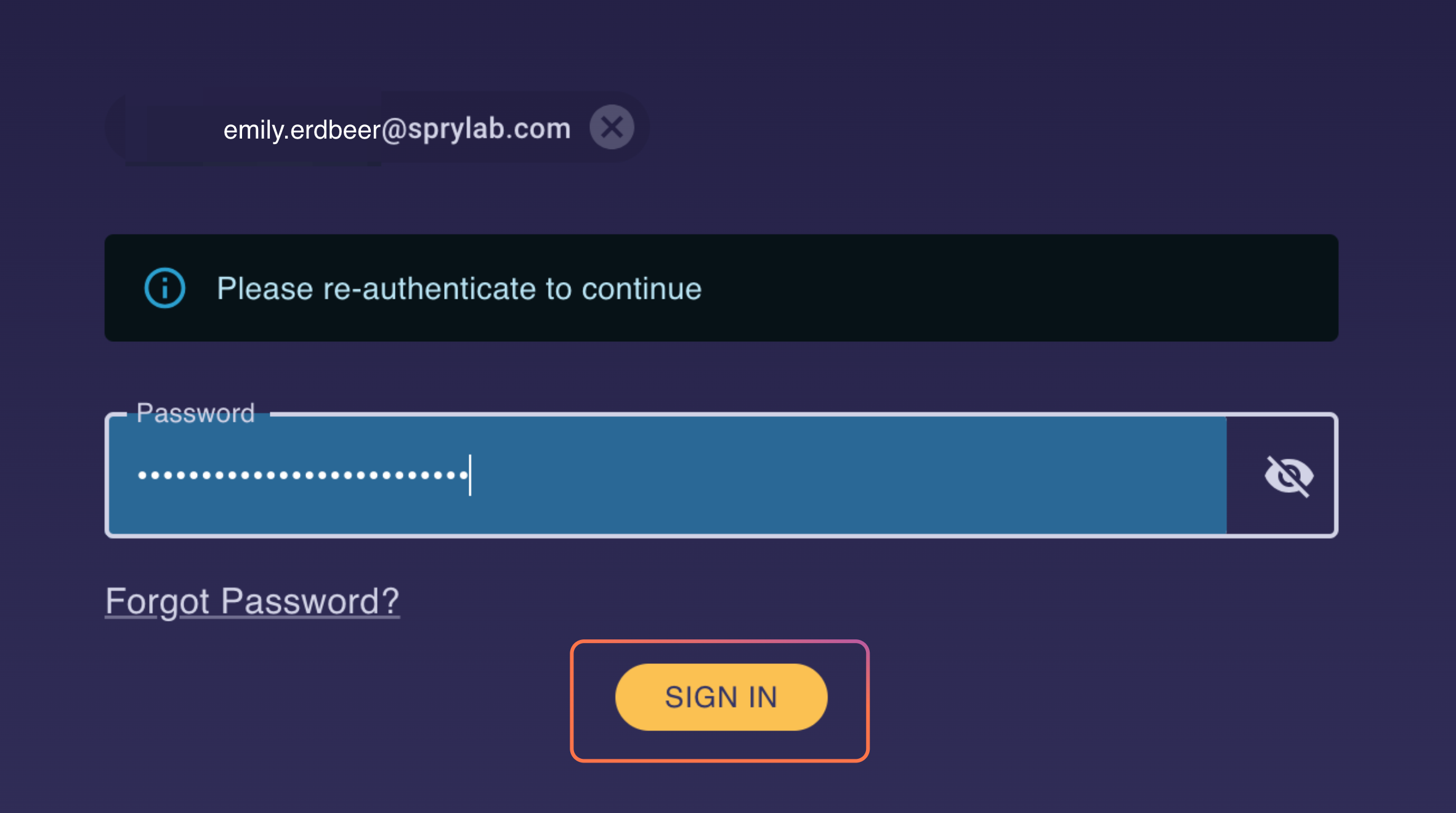Click the floating Password field label
This screenshot has height=813, width=1456.
coord(195,413)
